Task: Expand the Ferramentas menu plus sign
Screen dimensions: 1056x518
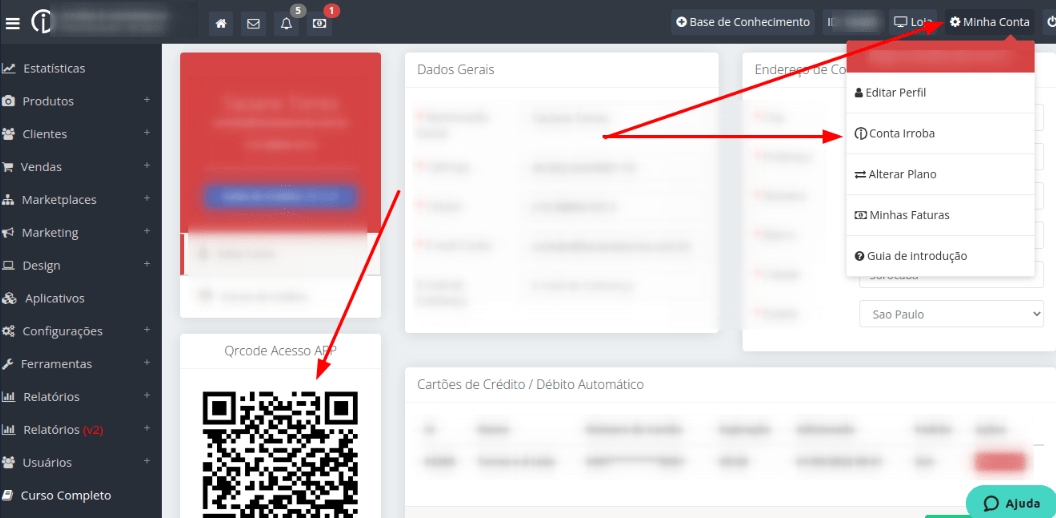Action: click(x=147, y=363)
